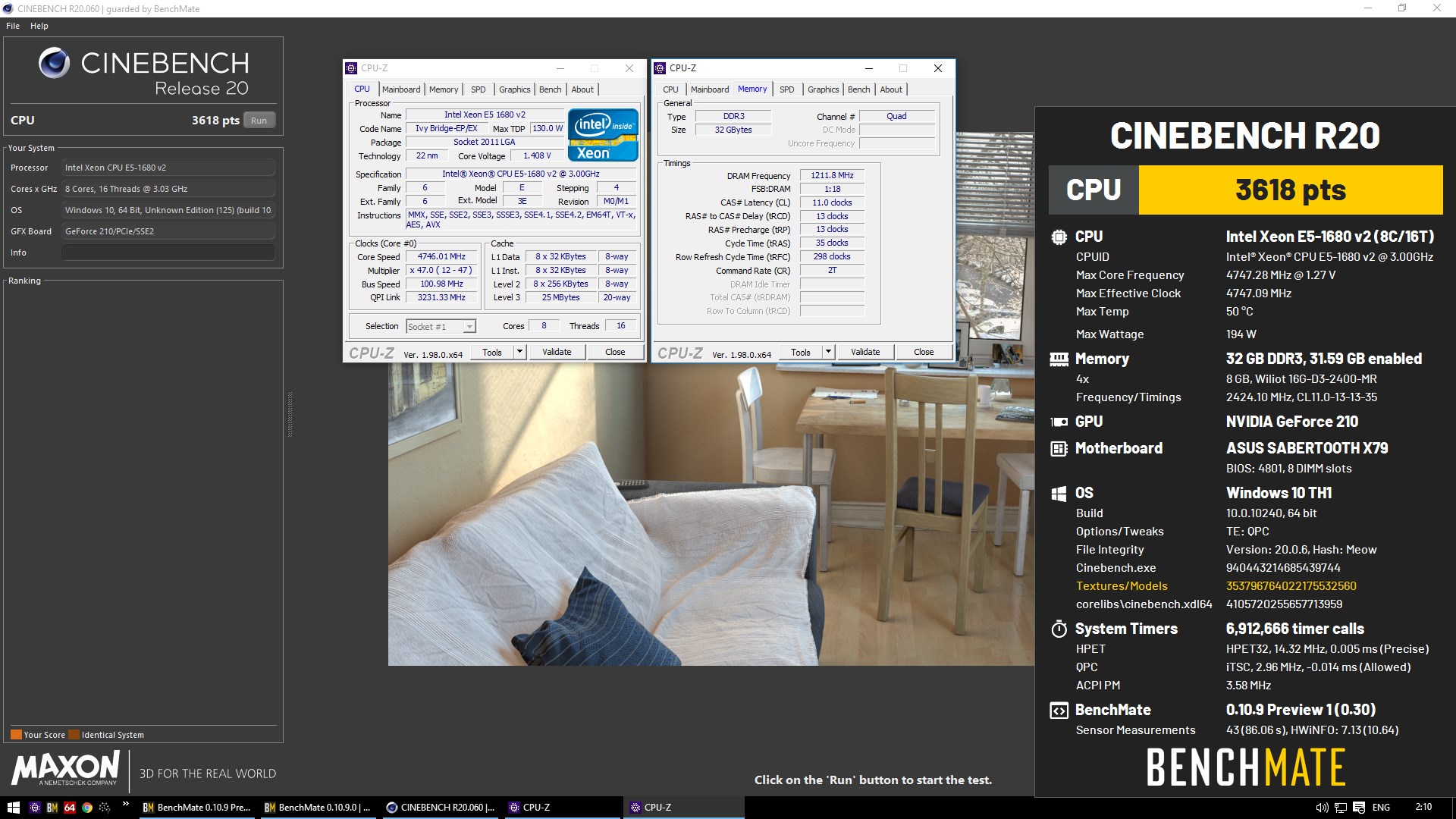This screenshot has width=1456, height=819.
Task: Activate CINEBENCH R20.060 taskbar button
Action: click(440, 808)
